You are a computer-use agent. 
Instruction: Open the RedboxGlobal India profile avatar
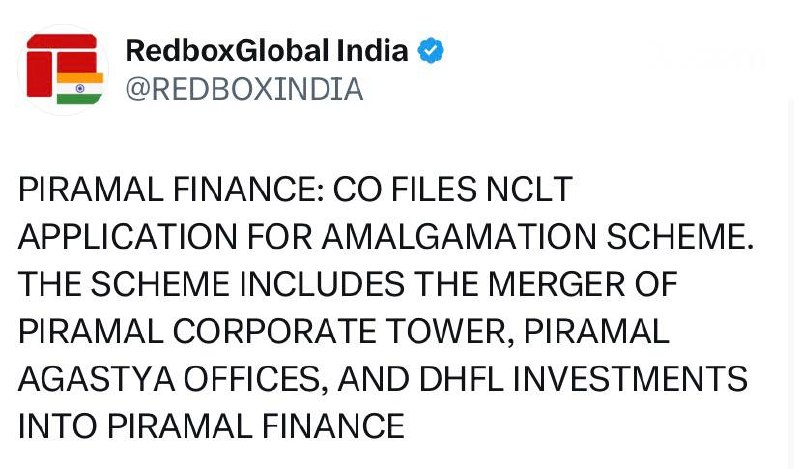pos(62,70)
